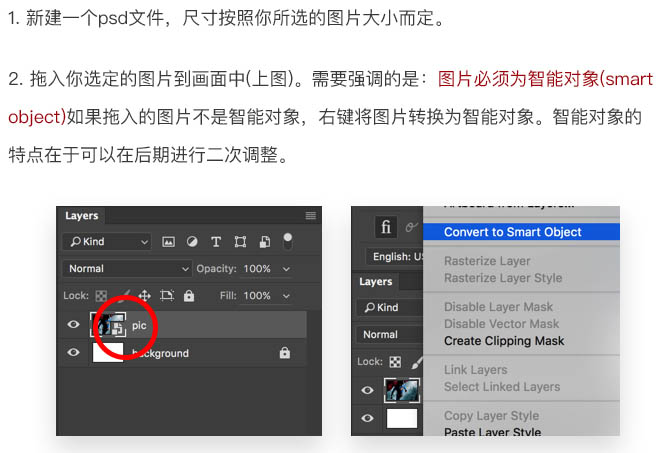Click lock image pixels brush icon in right panel
The width and height of the screenshot is (658, 453).
tap(417, 362)
